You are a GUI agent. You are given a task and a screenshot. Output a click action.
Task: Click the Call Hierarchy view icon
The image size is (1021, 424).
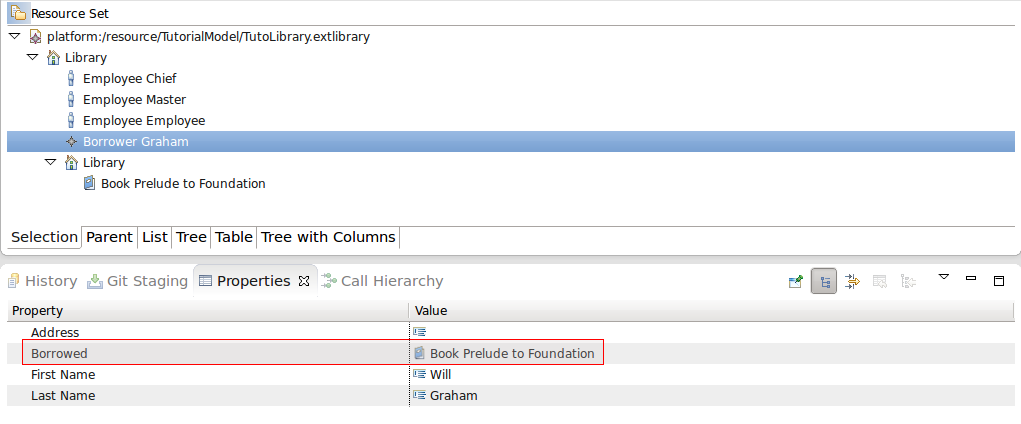pos(329,281)
